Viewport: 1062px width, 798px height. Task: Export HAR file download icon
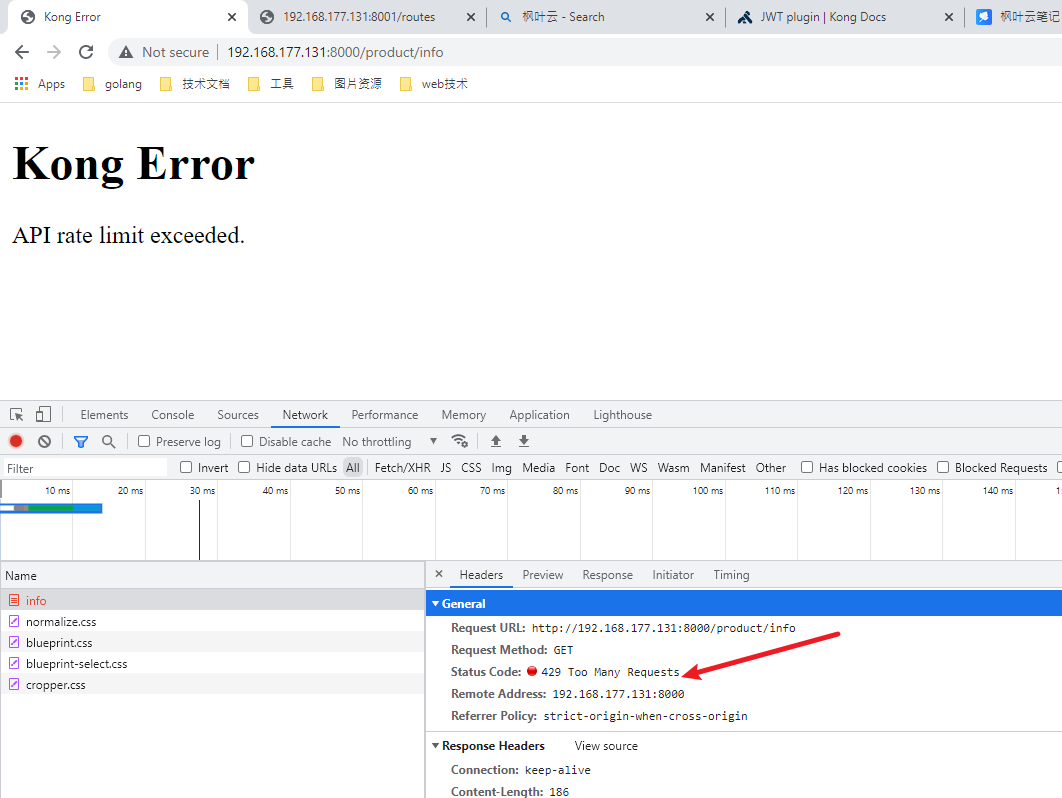click(x=524, y=441)
